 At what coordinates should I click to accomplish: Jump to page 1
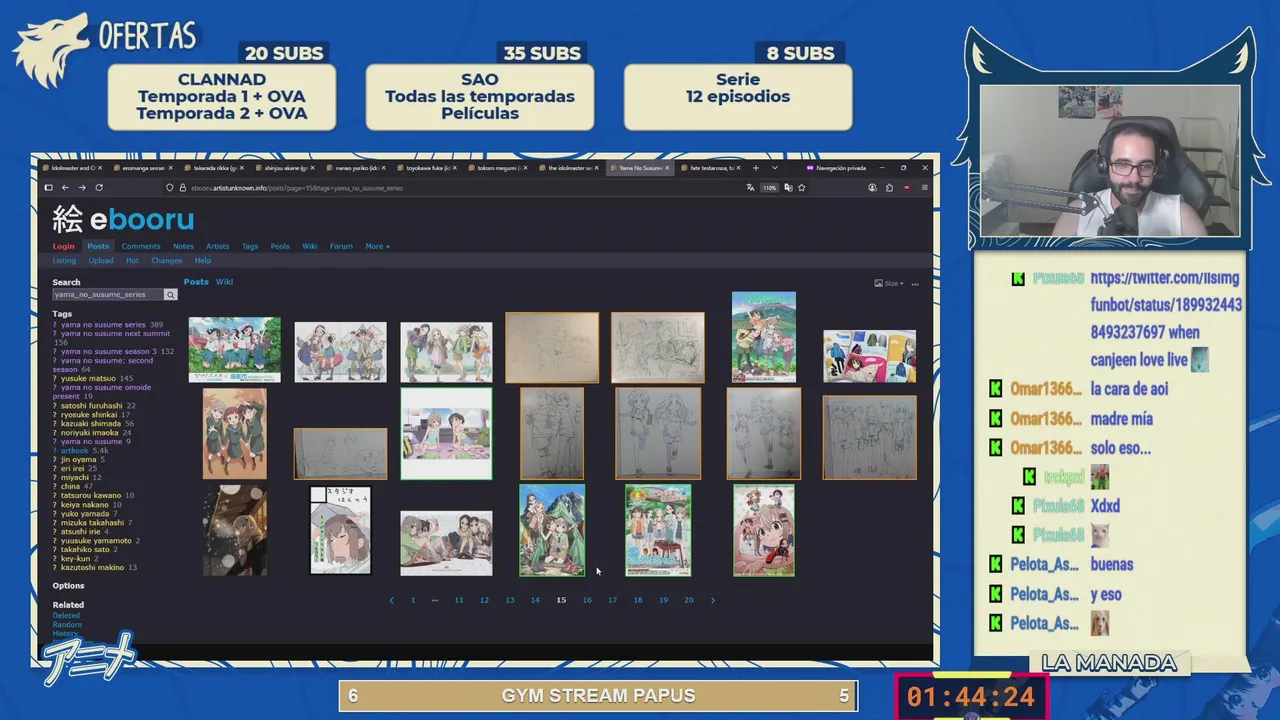(413, 600)
